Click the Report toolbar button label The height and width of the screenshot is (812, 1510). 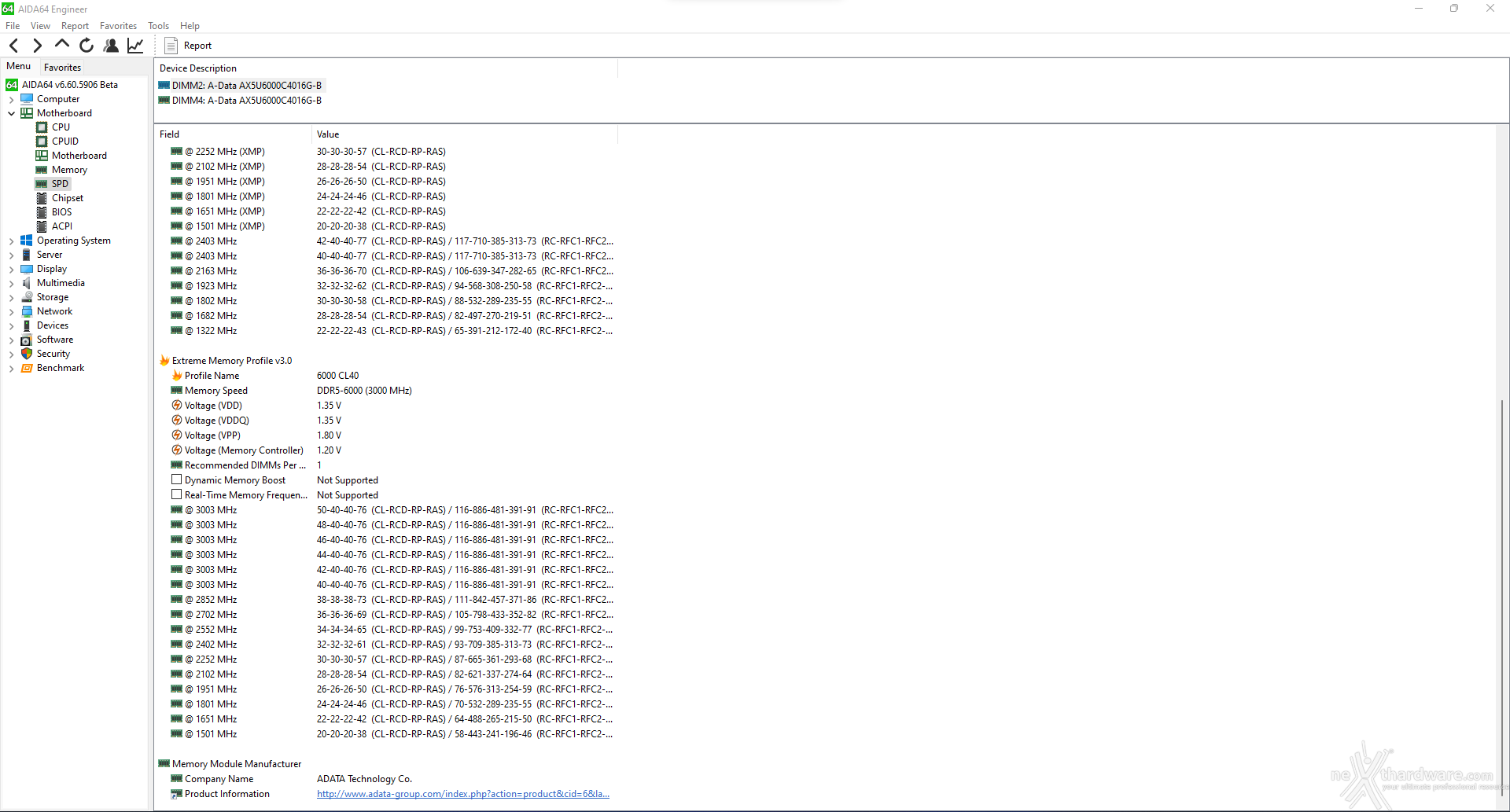[197, 46]
